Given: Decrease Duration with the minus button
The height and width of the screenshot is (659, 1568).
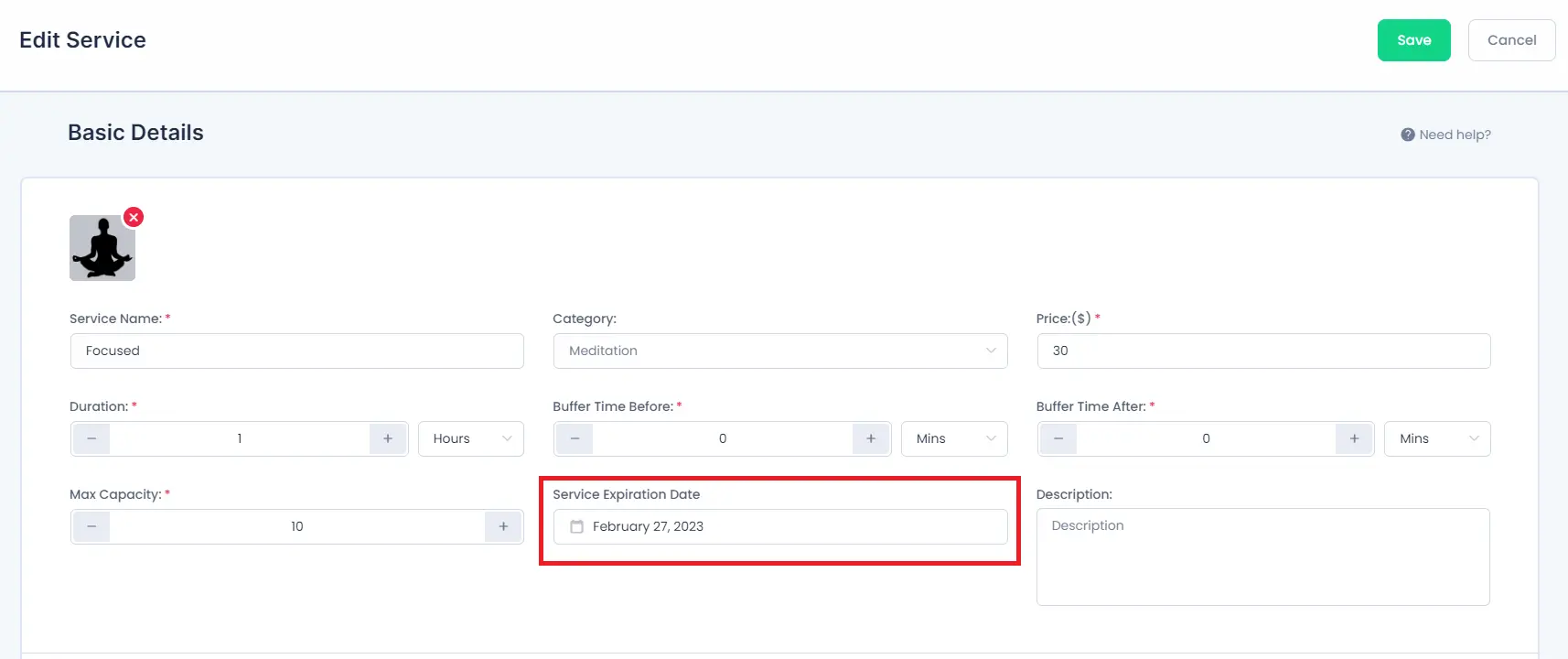Looking at the screenshot, I should coord(91,438).
